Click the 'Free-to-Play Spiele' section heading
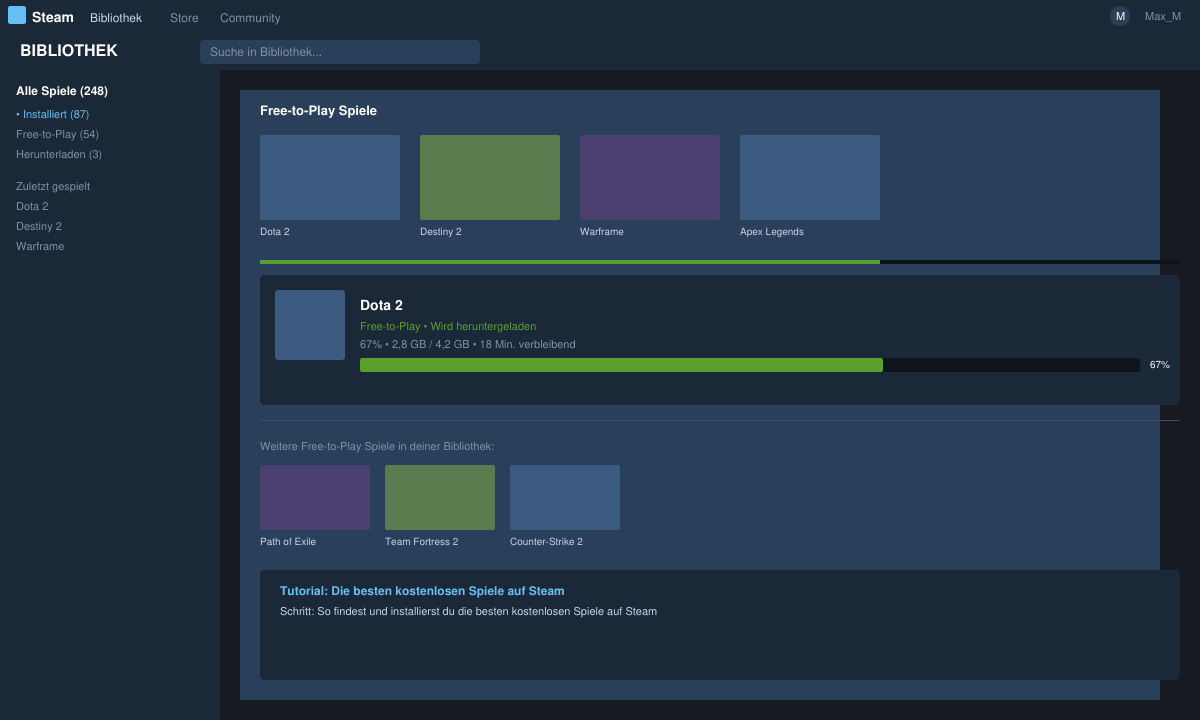 click(318, 111)
